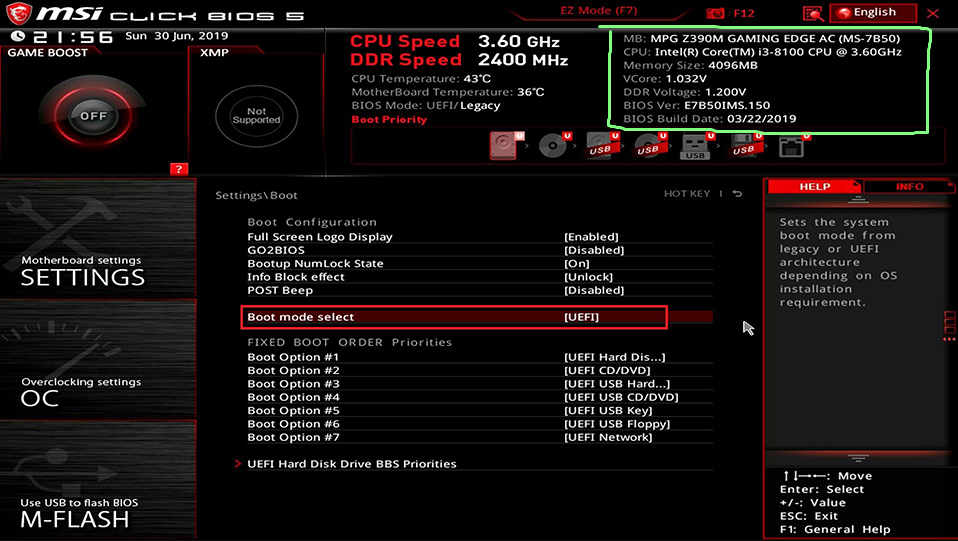Screen dimensions: 958x541
Task: Expand UEFI Hard Disk Drive BBS Priorities
Action: click(352, 464)
